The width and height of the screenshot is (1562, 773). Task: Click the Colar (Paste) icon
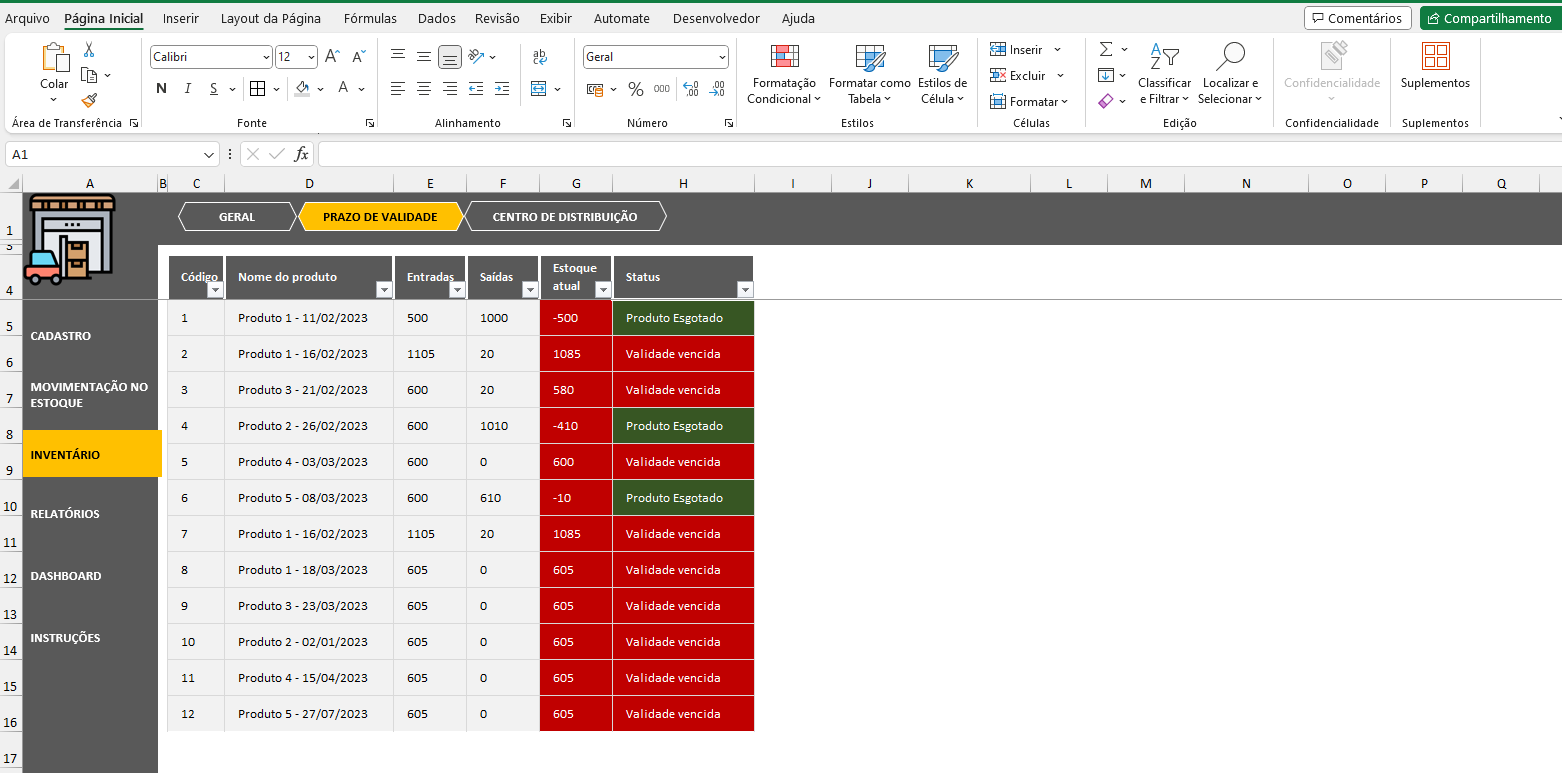coord(54,57)
